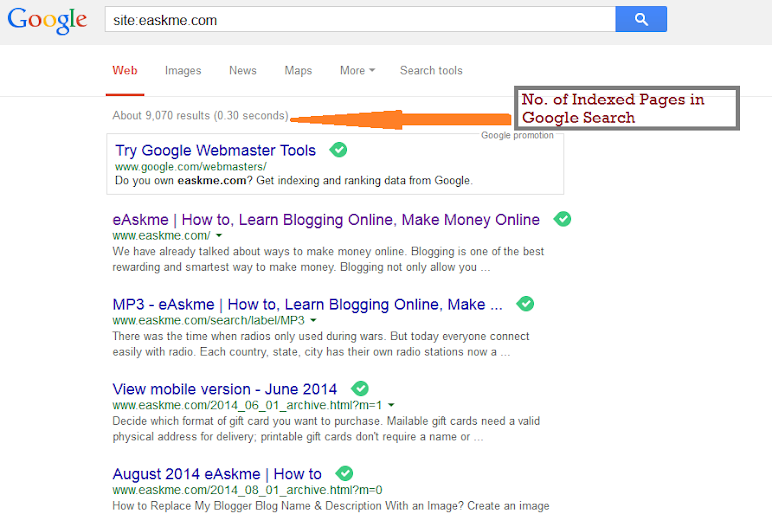This screenshot has width=772, height=514.
Task: Click snippet 'How to Replace My Blogger Blog Name'
Action: click(x=331, y=506)
